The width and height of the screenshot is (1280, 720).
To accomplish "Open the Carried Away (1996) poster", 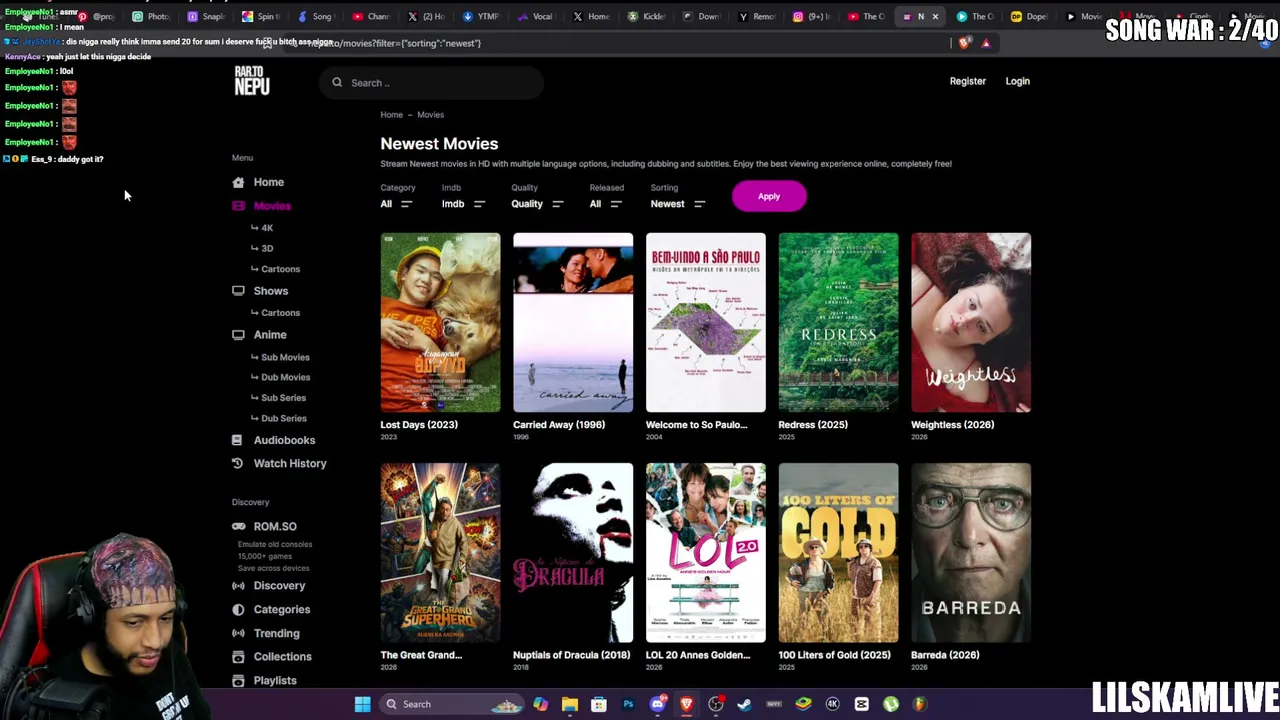I will pos(573,323).
